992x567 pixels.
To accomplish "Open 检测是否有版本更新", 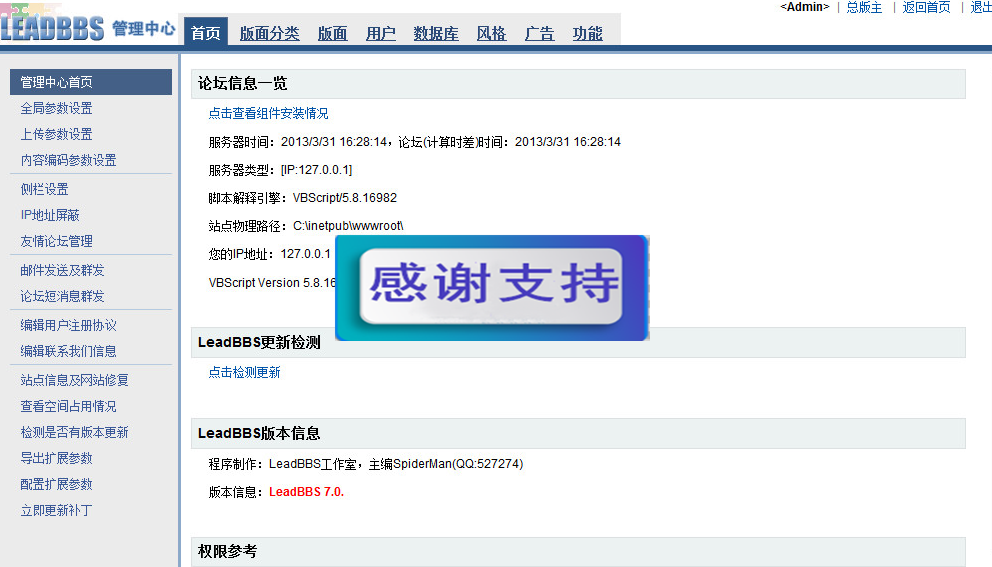I will (74, 432).
